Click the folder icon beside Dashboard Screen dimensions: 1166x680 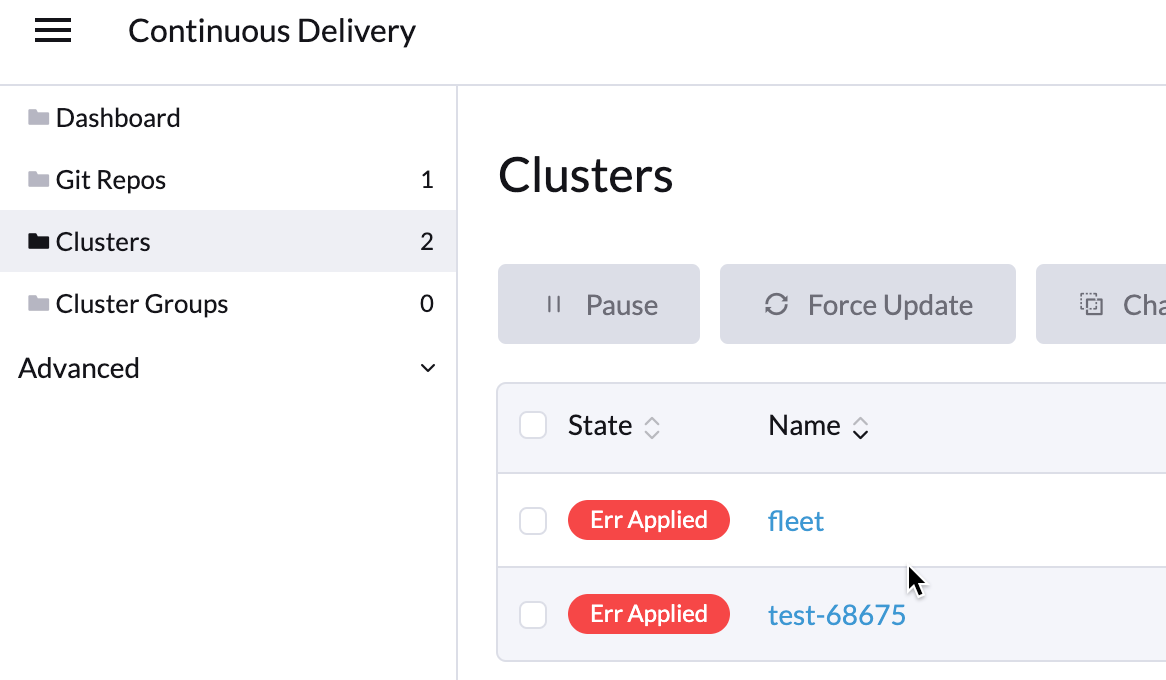tap(36, 117)
